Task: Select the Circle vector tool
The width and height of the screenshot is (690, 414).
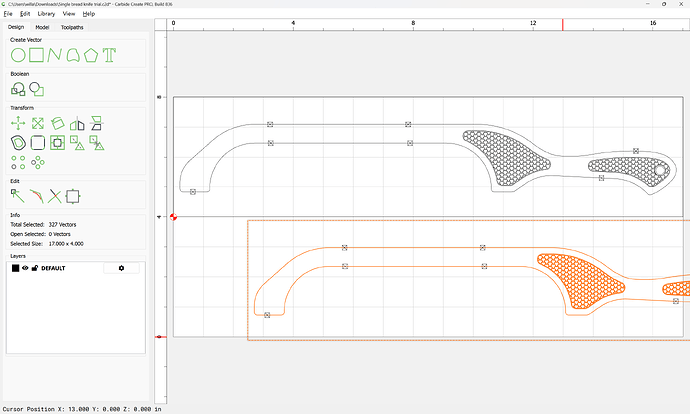Action: click(x=17, y=54)
